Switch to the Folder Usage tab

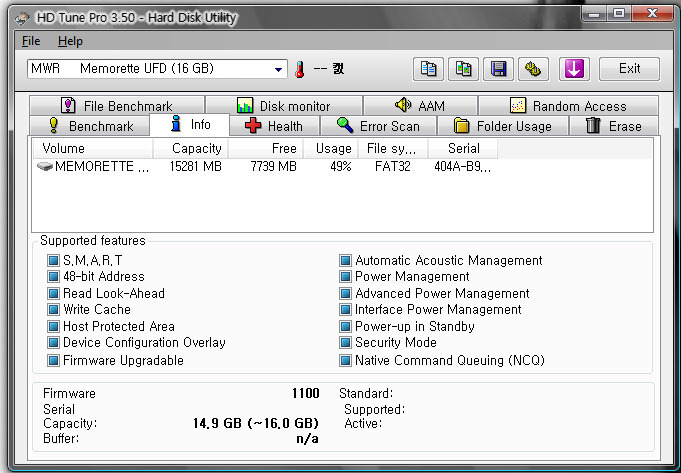pyautogui.click(x=503, y=126)
